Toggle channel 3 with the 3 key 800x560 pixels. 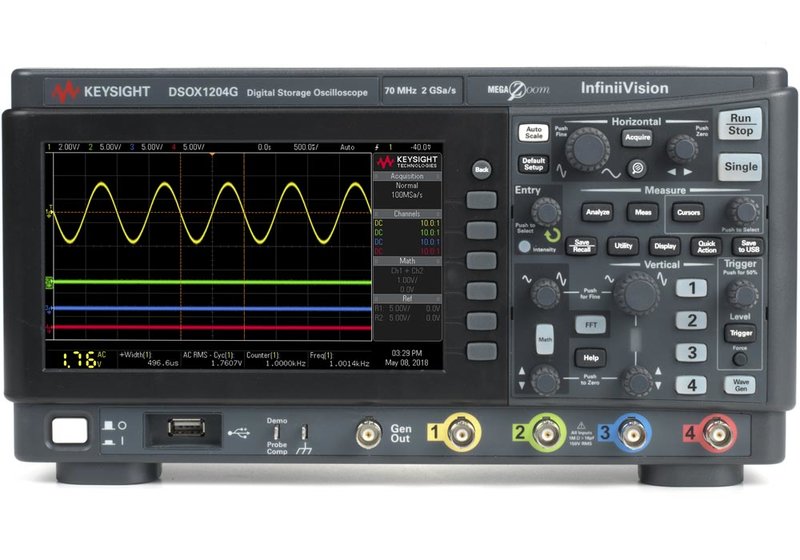[691, 352]
